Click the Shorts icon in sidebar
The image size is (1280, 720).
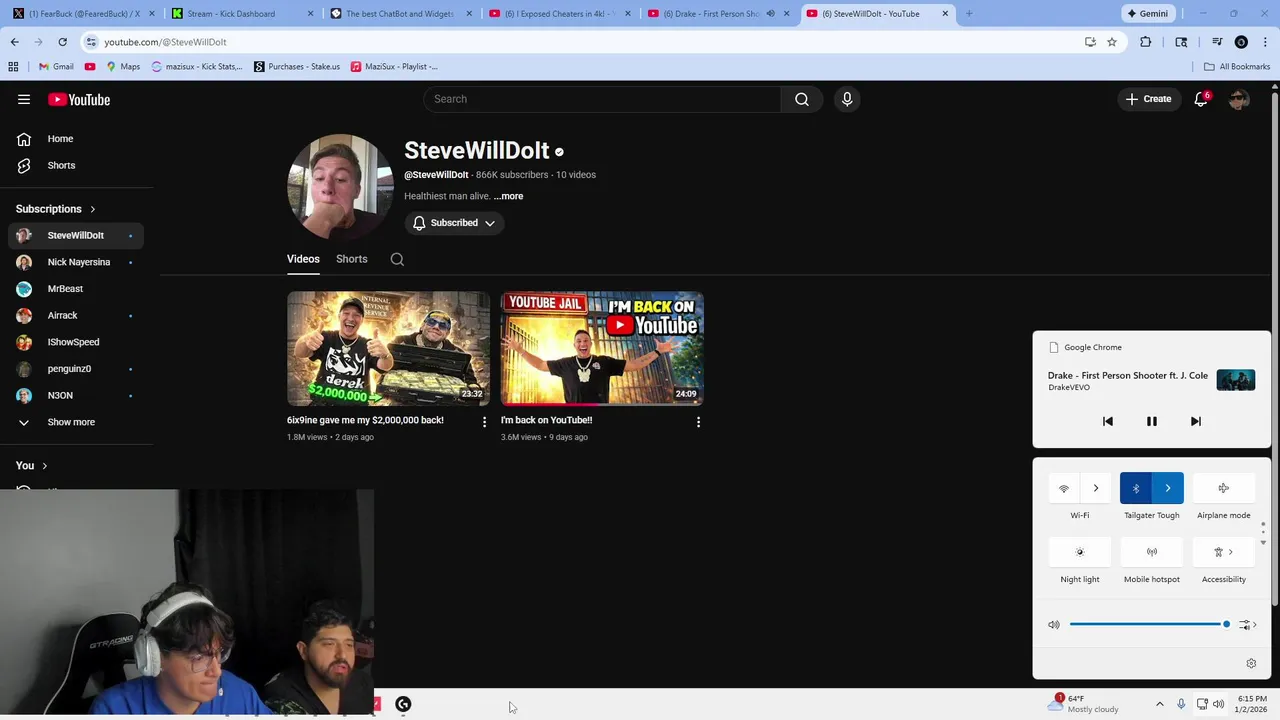click(24, 165)
